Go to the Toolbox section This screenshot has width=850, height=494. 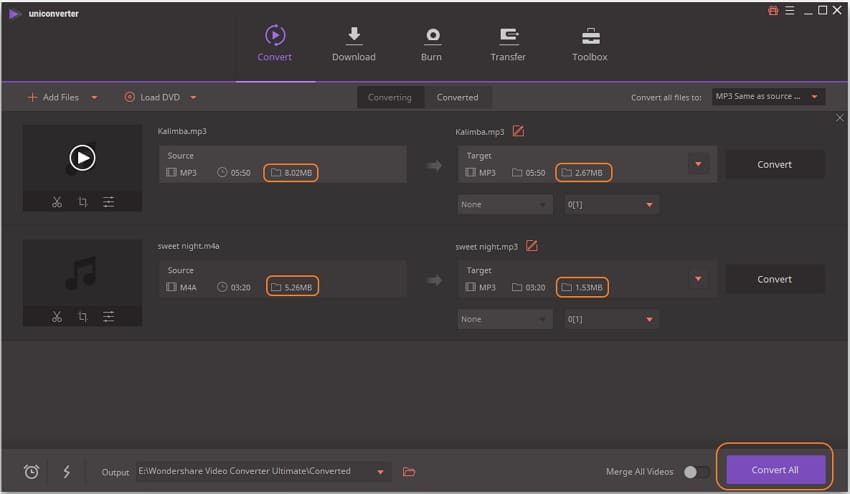(590, 44)
